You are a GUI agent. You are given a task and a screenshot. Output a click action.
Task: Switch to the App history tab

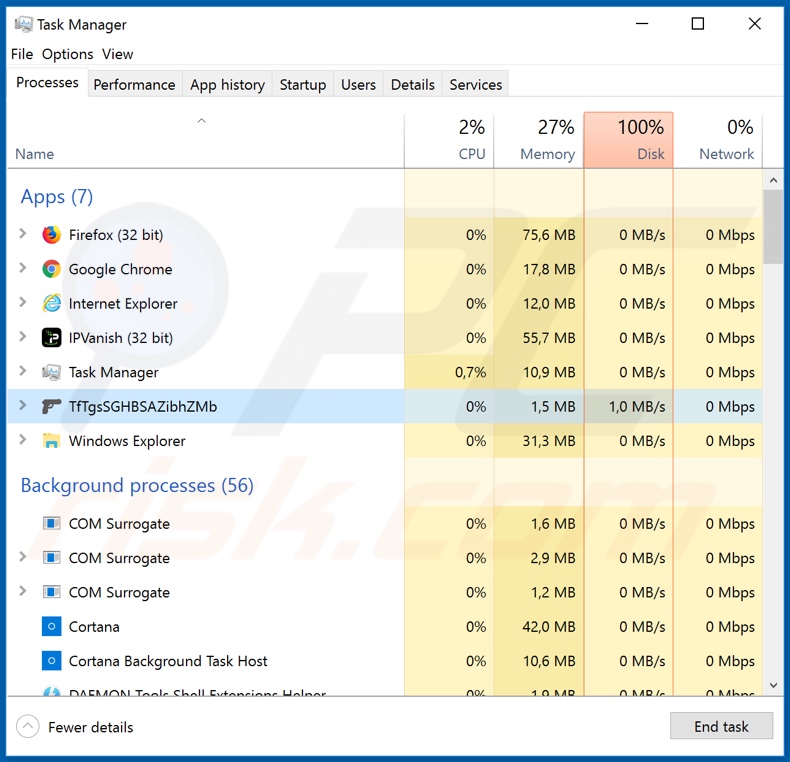228,84
